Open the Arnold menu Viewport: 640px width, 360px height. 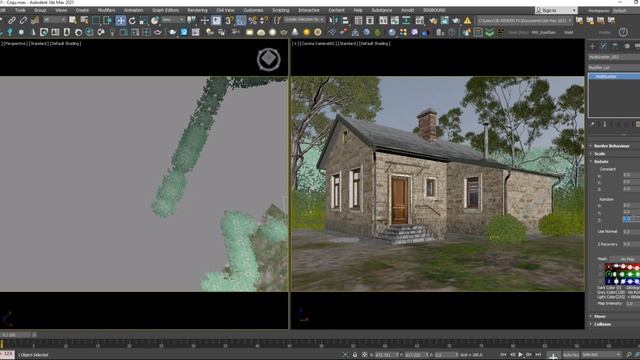click(407, 10)
